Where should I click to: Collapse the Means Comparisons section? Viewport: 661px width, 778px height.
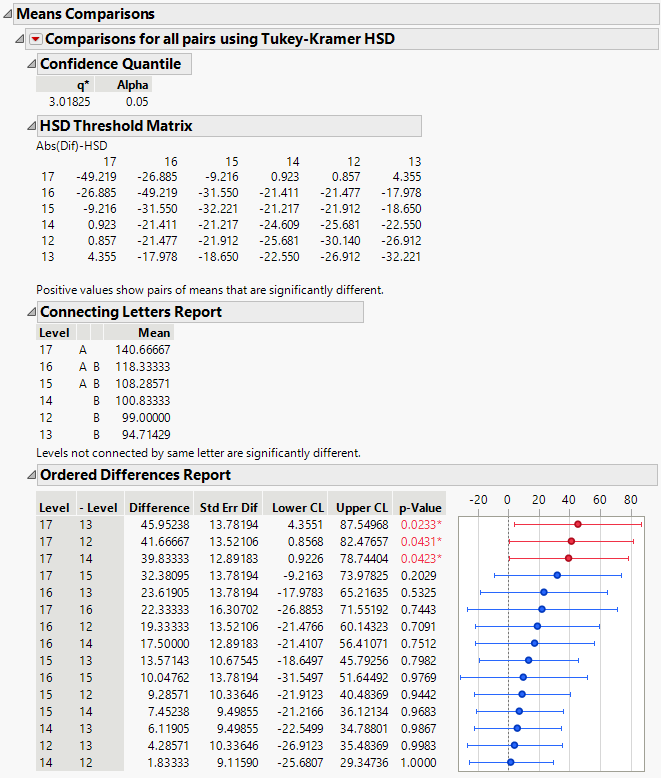pyautogui.click(x=8, y=15)
